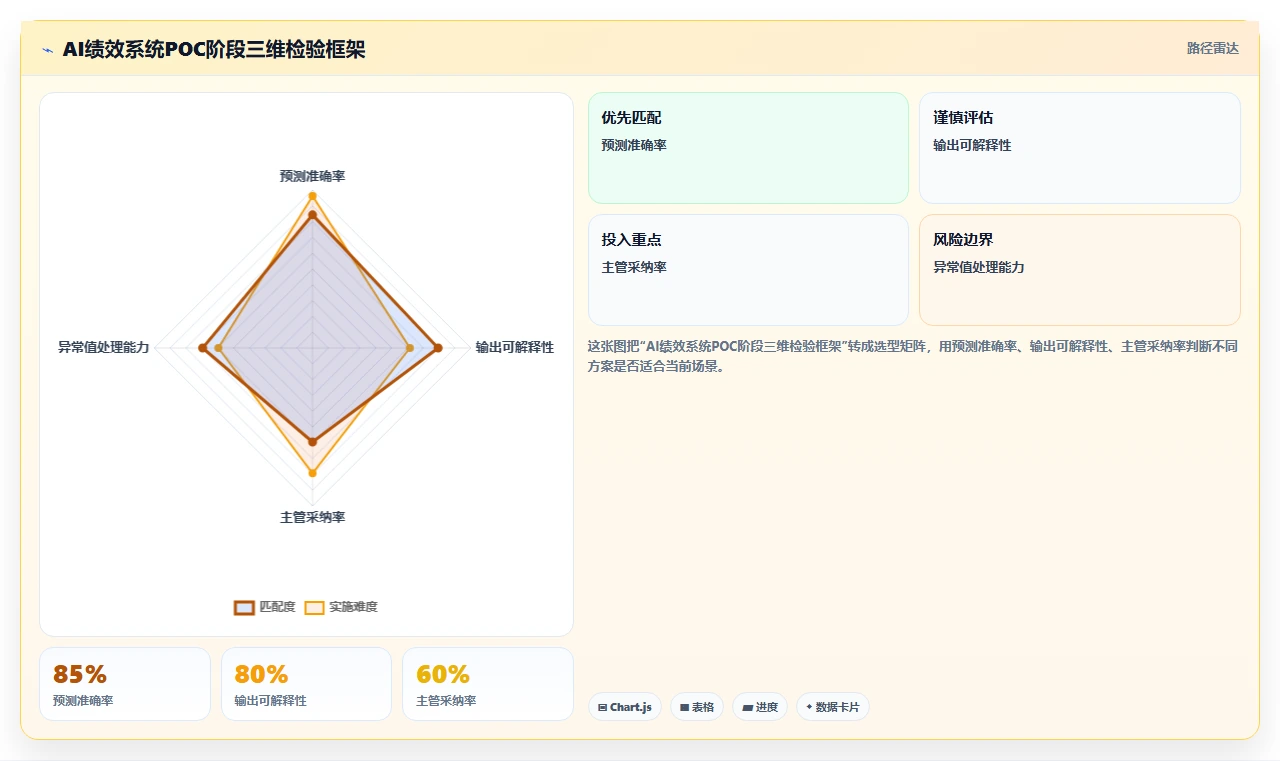Click 预测准确率 text in 优先匹配 card
This screenshot has width=1280, height=761.
point(634,145)
